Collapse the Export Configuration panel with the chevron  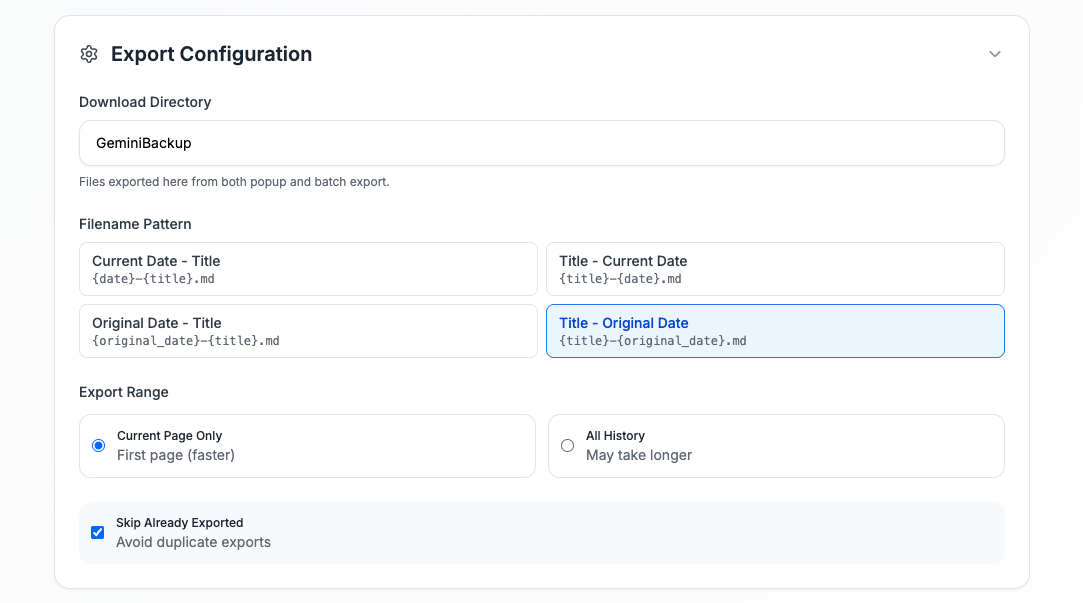(x=994, y=54)
